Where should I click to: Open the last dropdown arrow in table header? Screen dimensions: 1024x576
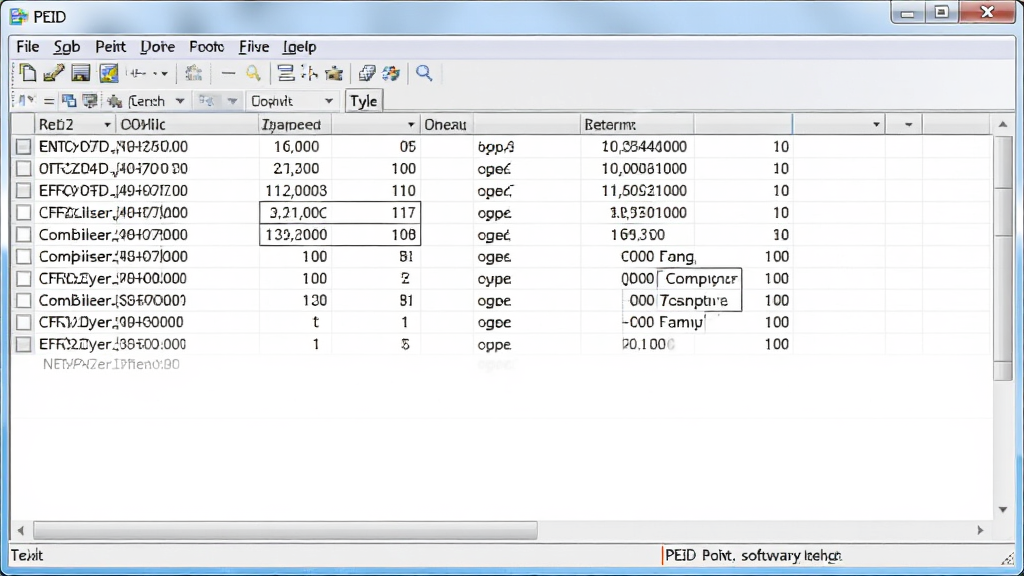tap(908, 125)
